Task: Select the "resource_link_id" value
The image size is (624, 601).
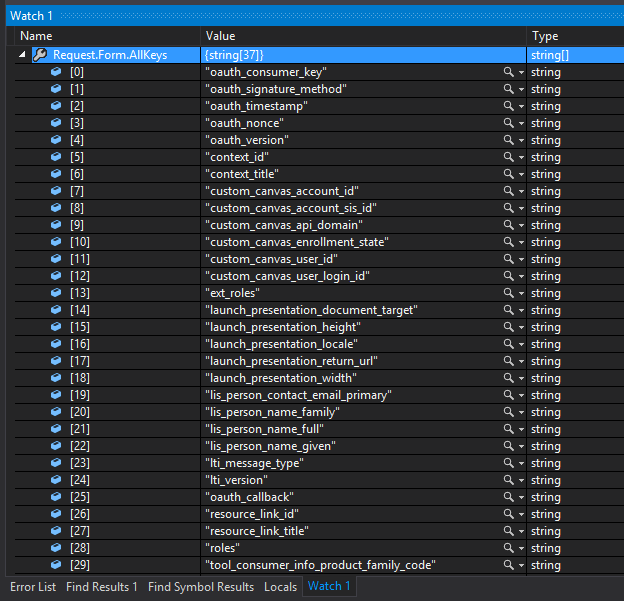Action: 252,514
